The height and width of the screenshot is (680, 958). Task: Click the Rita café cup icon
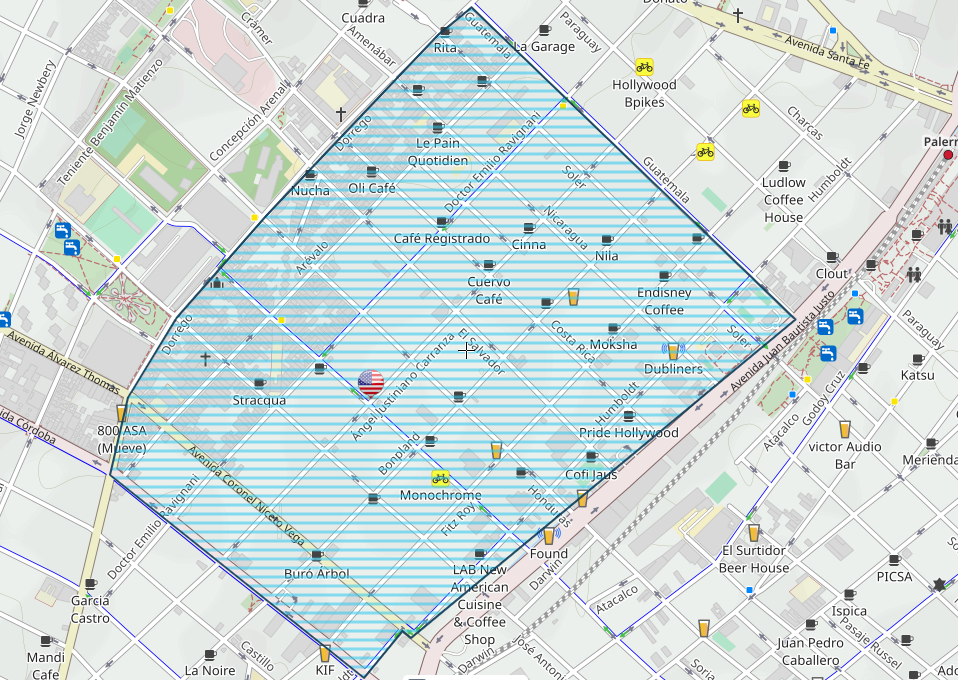445,32
